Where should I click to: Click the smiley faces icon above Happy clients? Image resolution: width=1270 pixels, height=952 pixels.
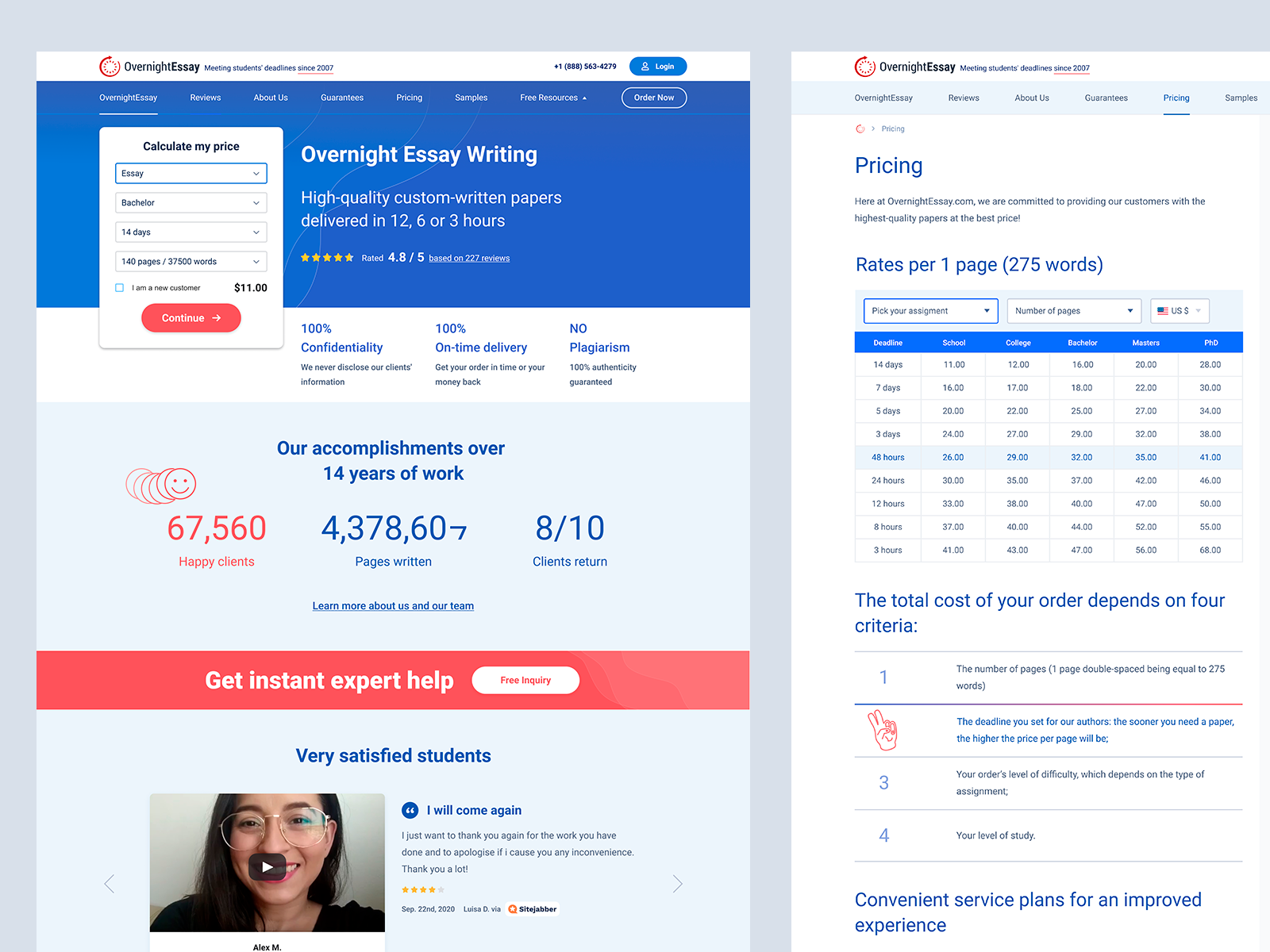(x=161, y=485)
